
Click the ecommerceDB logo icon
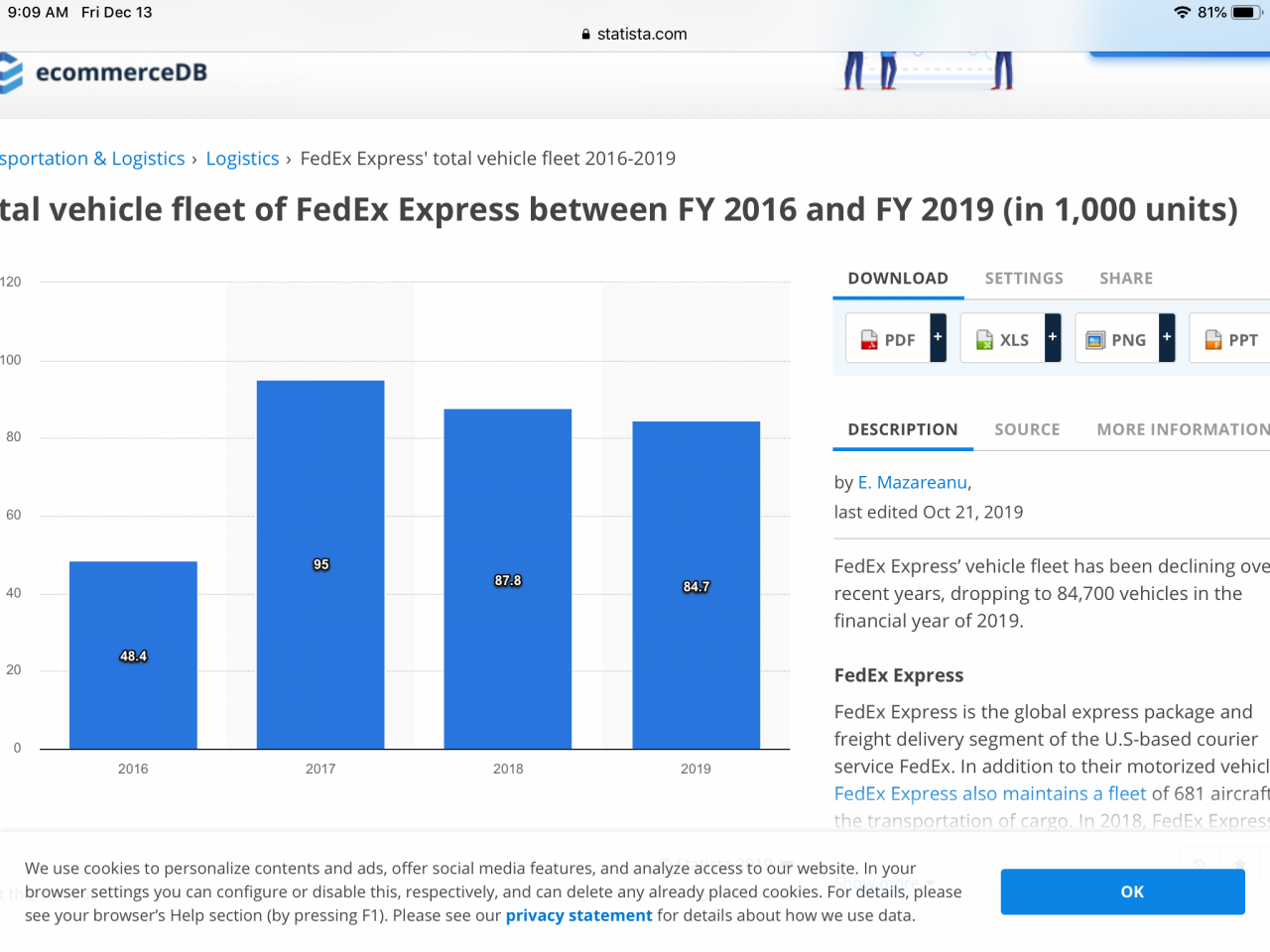pos(10,73)
